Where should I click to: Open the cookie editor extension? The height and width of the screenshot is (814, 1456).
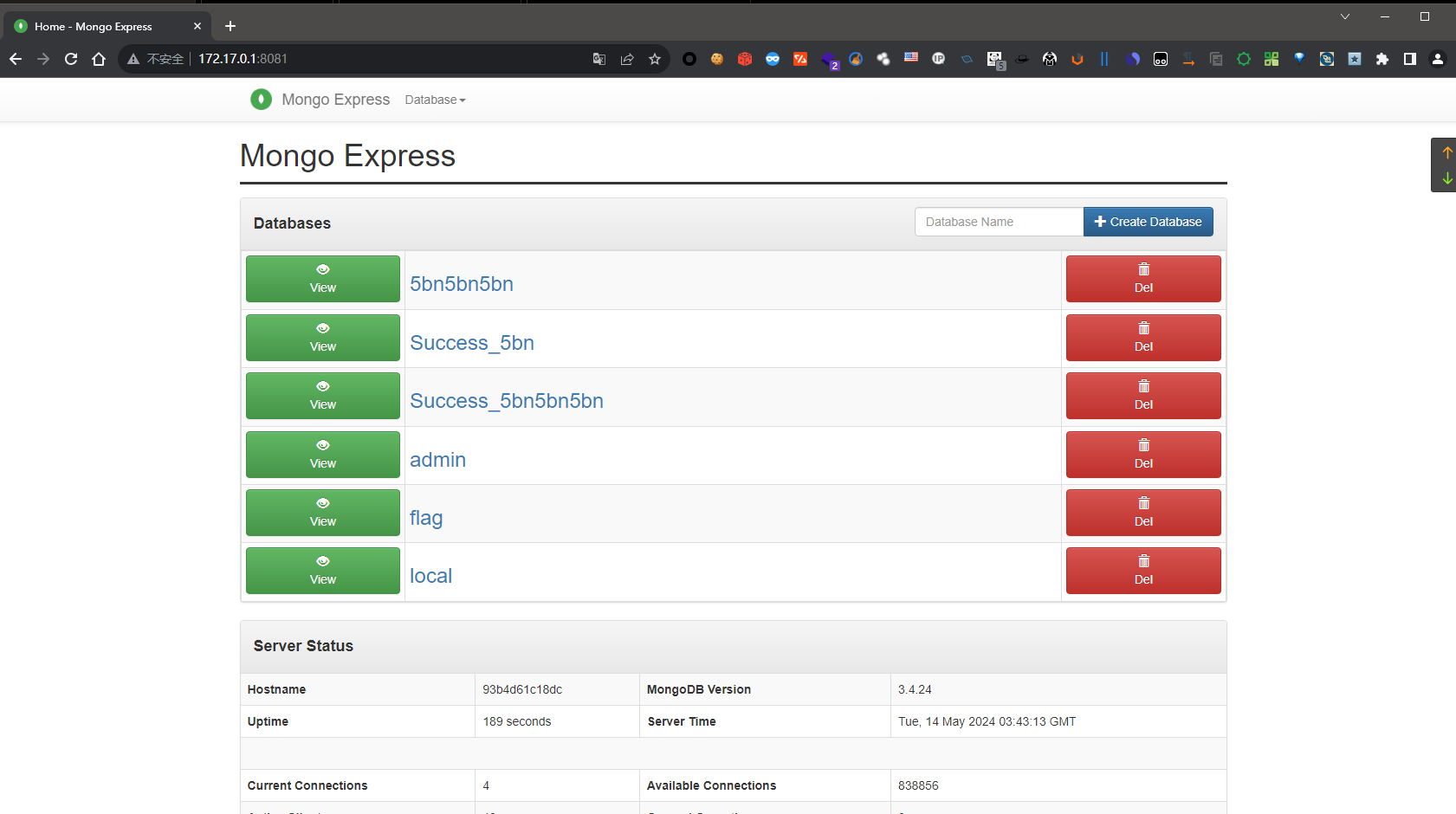click(x=717, y=59)
